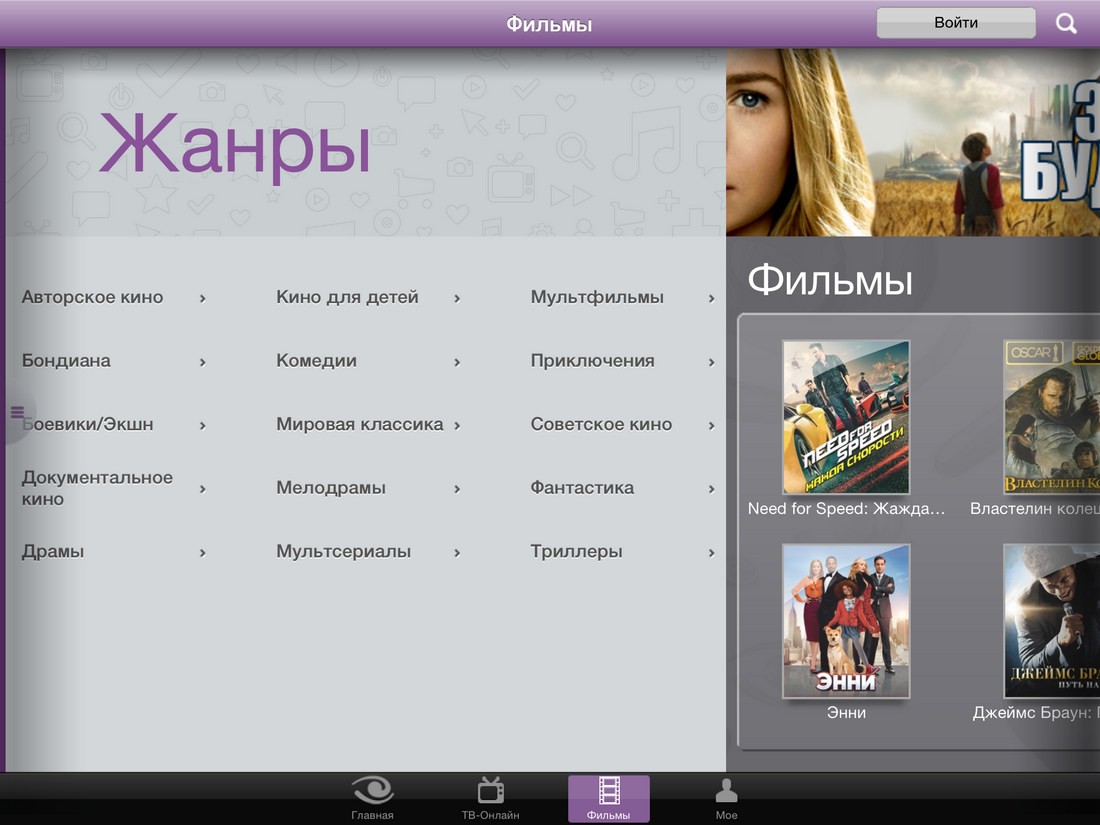Tap the chevron beside Фантастика
Image resolution: width=1100 pixels, height=825 pixels.
[711, 489]
